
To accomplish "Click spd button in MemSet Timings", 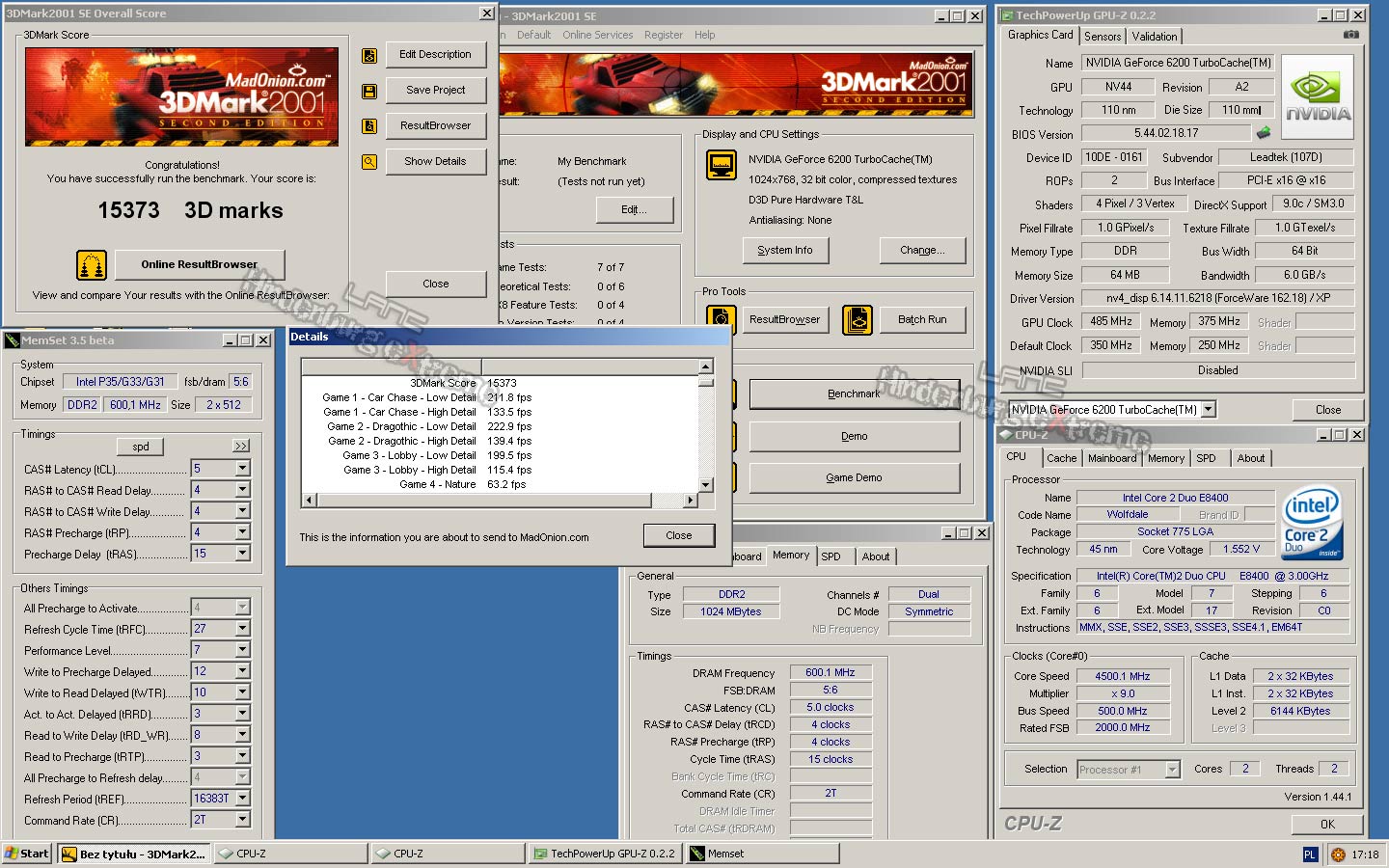I will coord(141,447).
